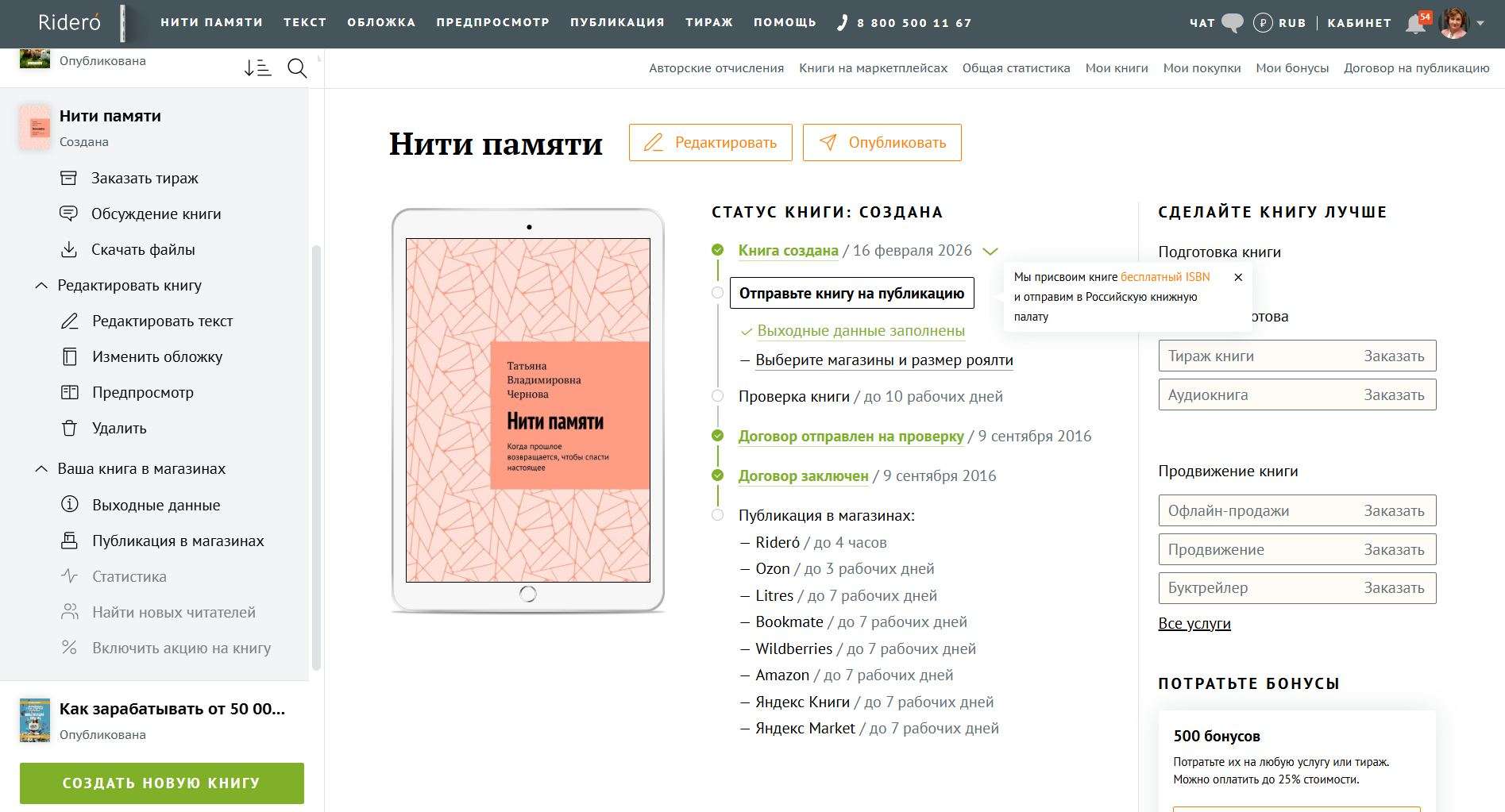Expand the chevron next to 16 февраля 2026
Viewport: 1505px width, 812px height.
pos(990,251)
